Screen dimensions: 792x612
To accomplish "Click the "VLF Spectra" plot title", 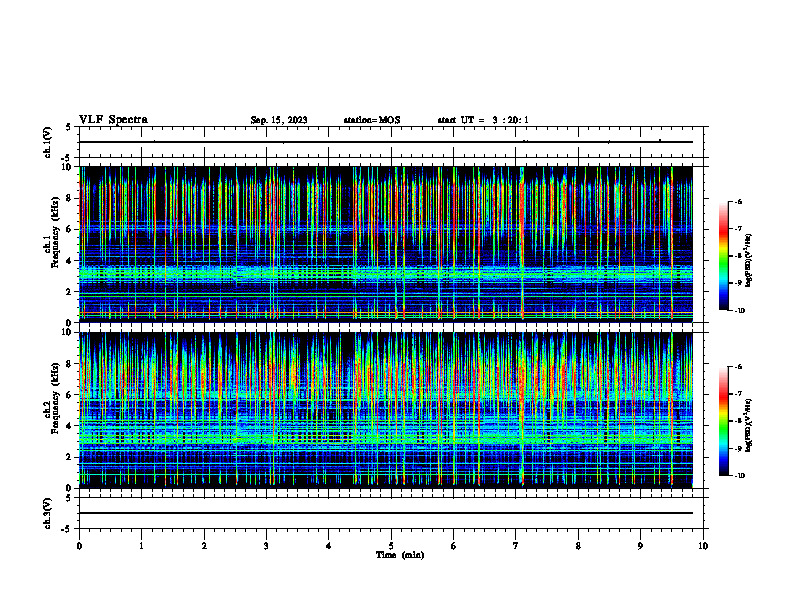I will (113, 120).
